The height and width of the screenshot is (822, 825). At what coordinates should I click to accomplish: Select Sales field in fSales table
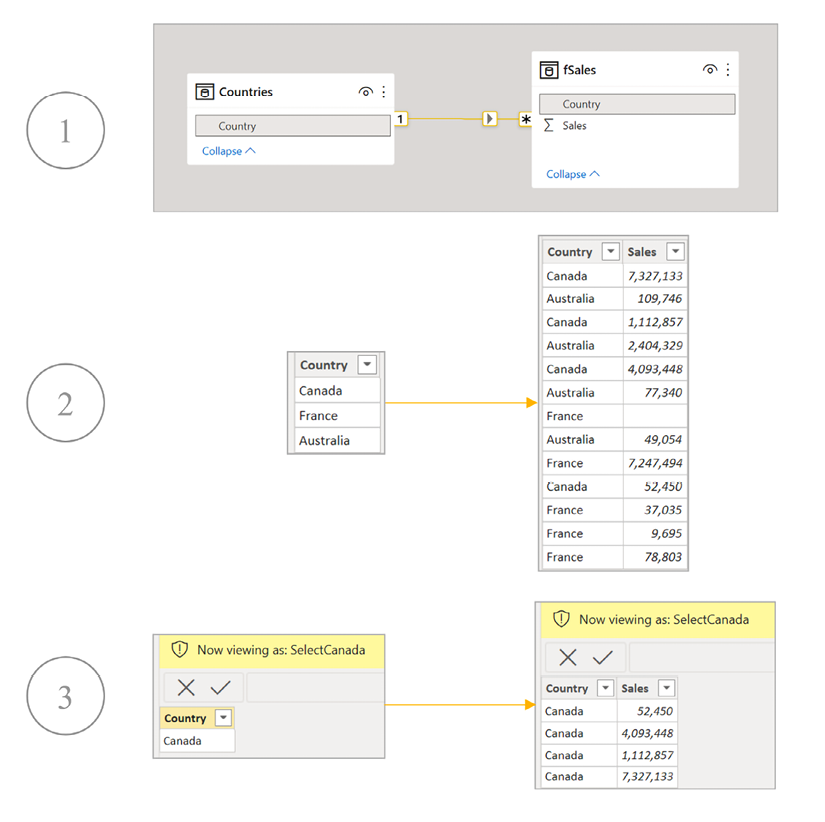click(574, 125)
